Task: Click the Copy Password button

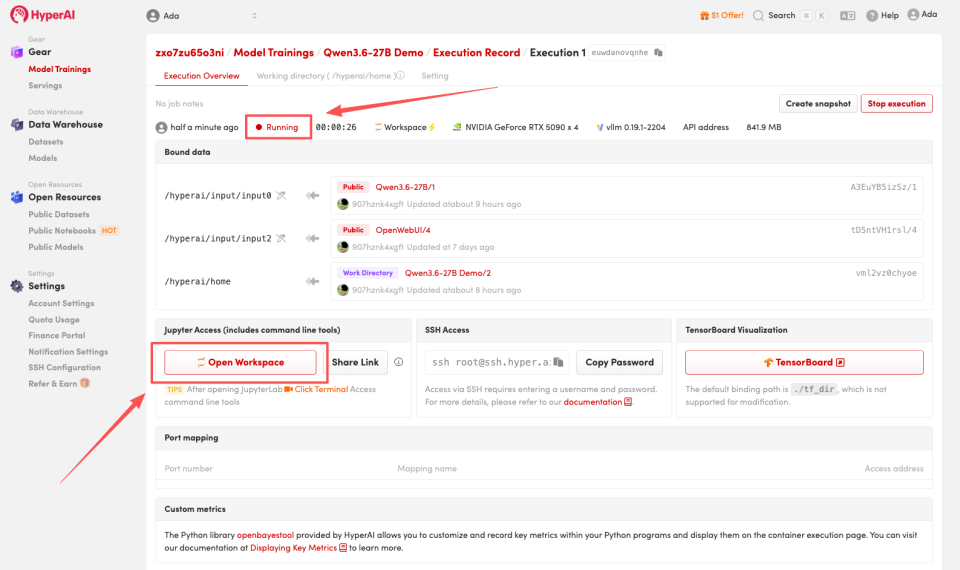Action: click(619, 362)
